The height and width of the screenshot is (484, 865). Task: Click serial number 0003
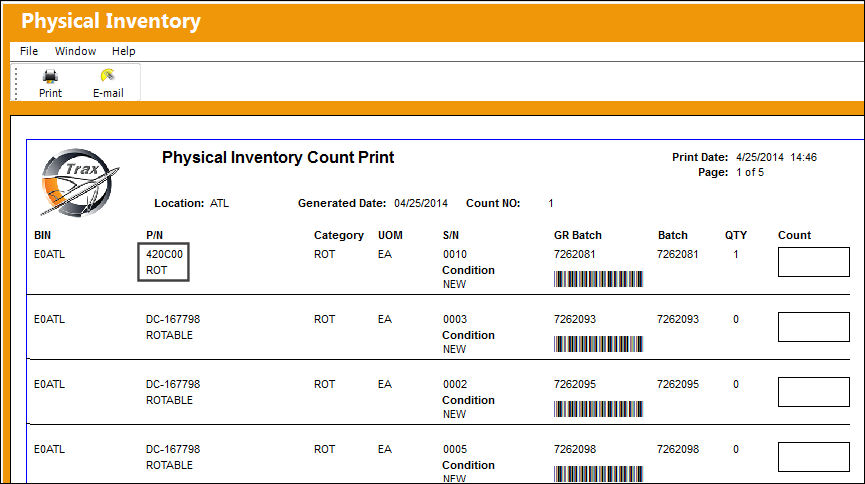[x=455, y=320]
